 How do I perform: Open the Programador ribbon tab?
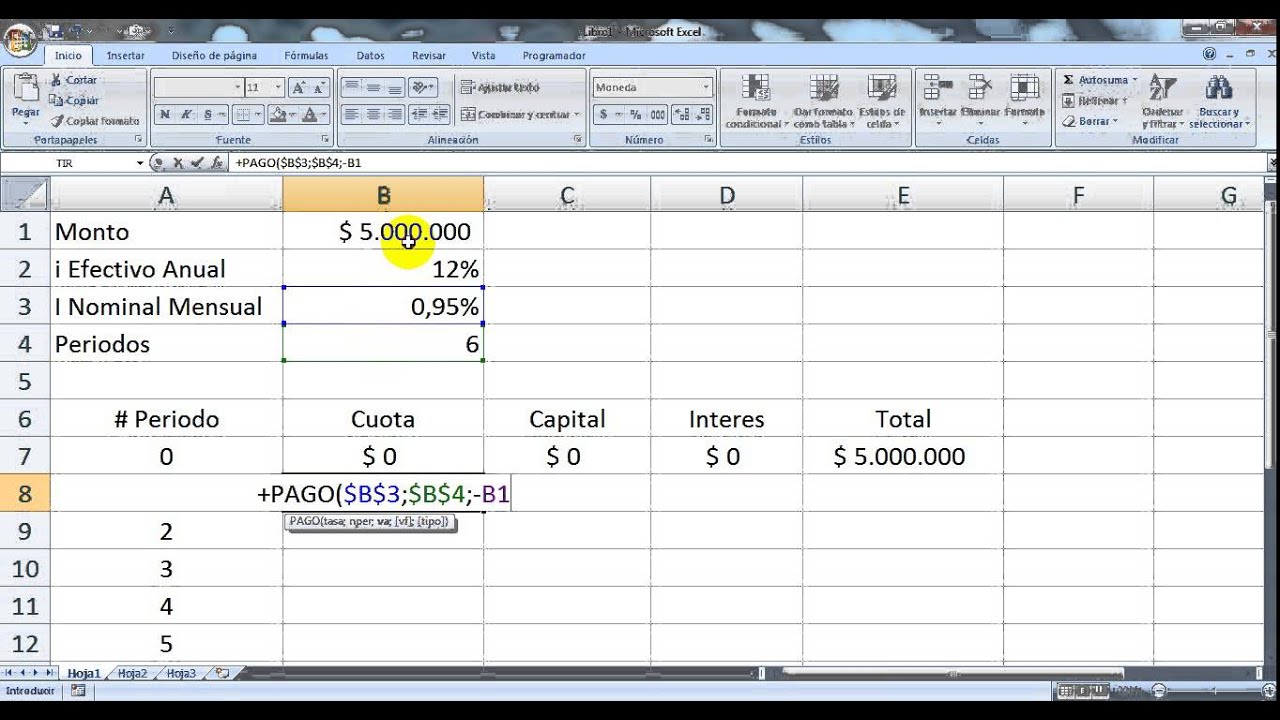coord(554,56)
